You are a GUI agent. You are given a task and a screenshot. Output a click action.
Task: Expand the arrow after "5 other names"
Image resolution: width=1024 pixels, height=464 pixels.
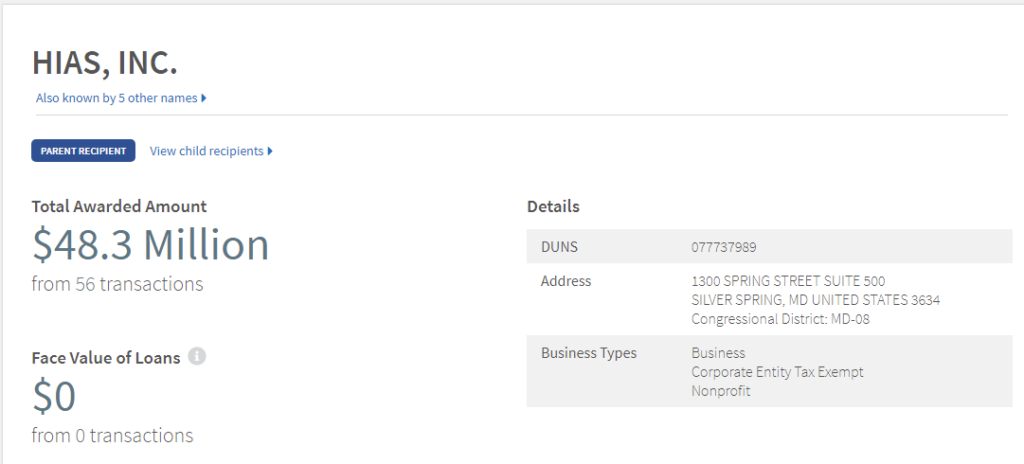click(204, 98)
